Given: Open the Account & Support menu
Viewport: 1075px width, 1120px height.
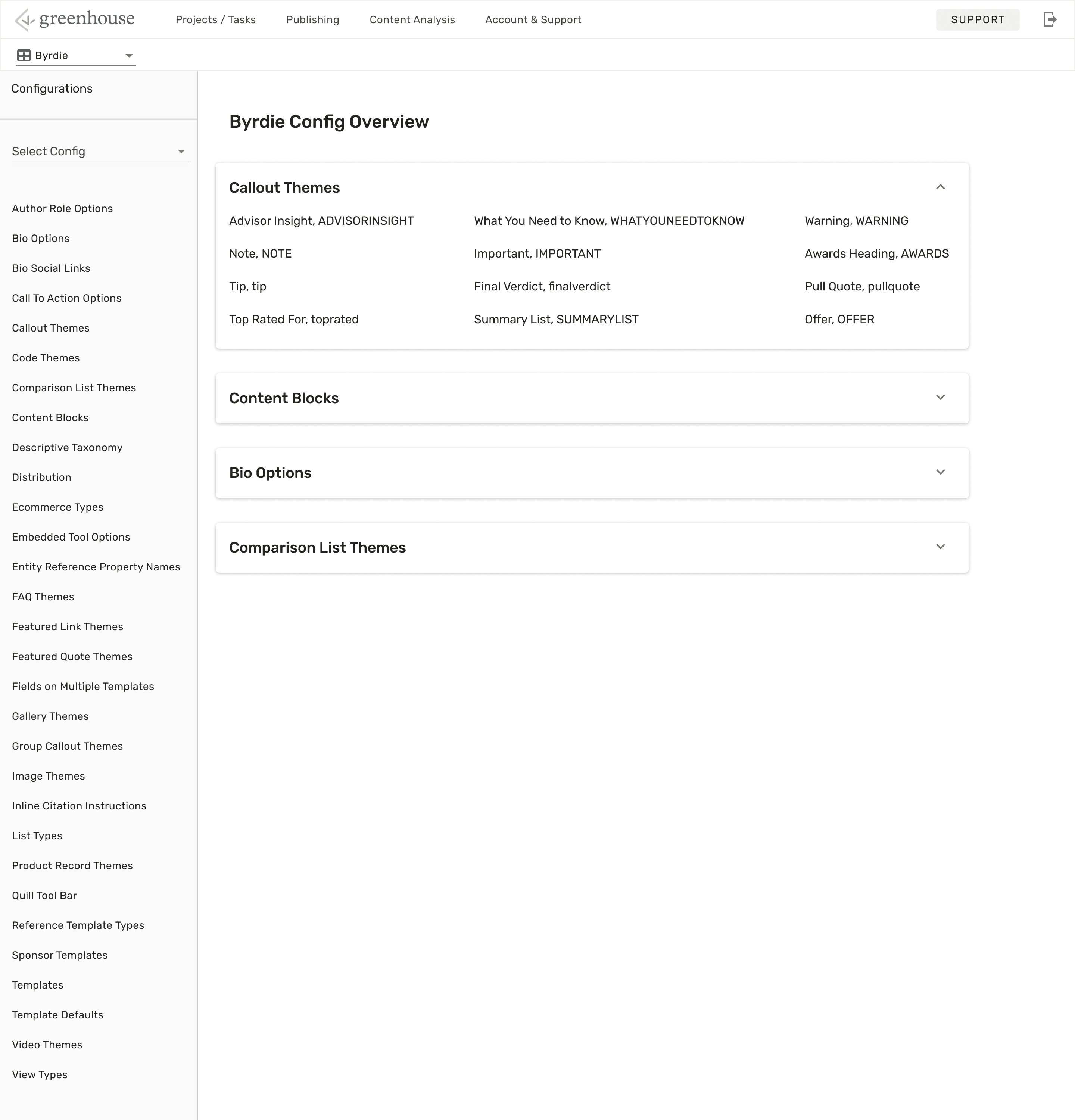Looking at the screenshot, I should point(533,19).
